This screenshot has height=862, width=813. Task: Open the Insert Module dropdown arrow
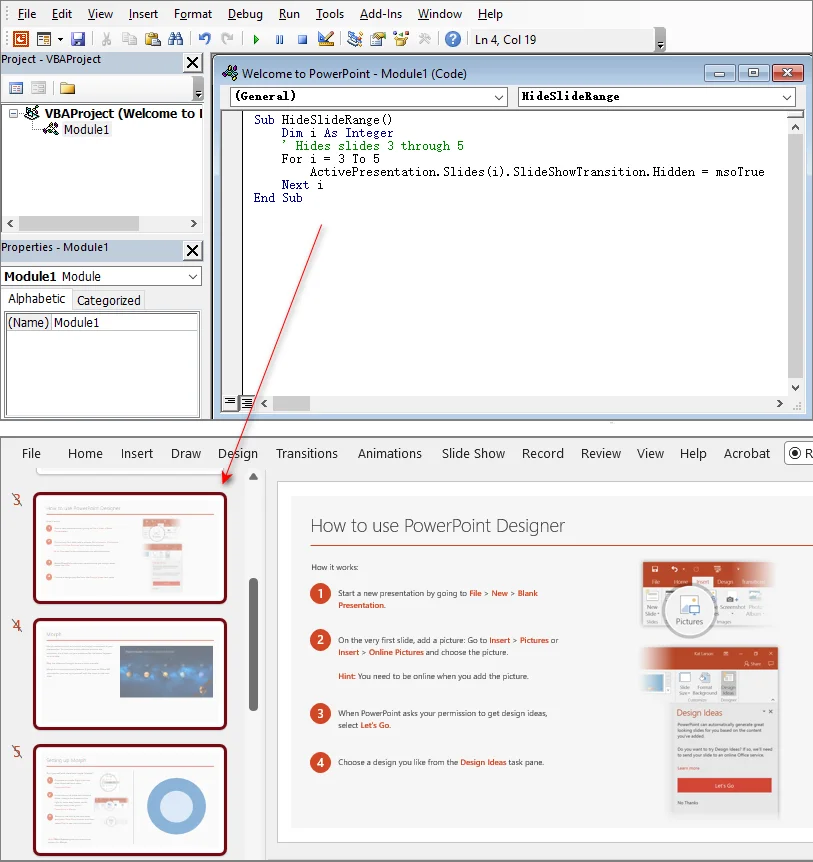pyautogui.click(x=60, y=40)
